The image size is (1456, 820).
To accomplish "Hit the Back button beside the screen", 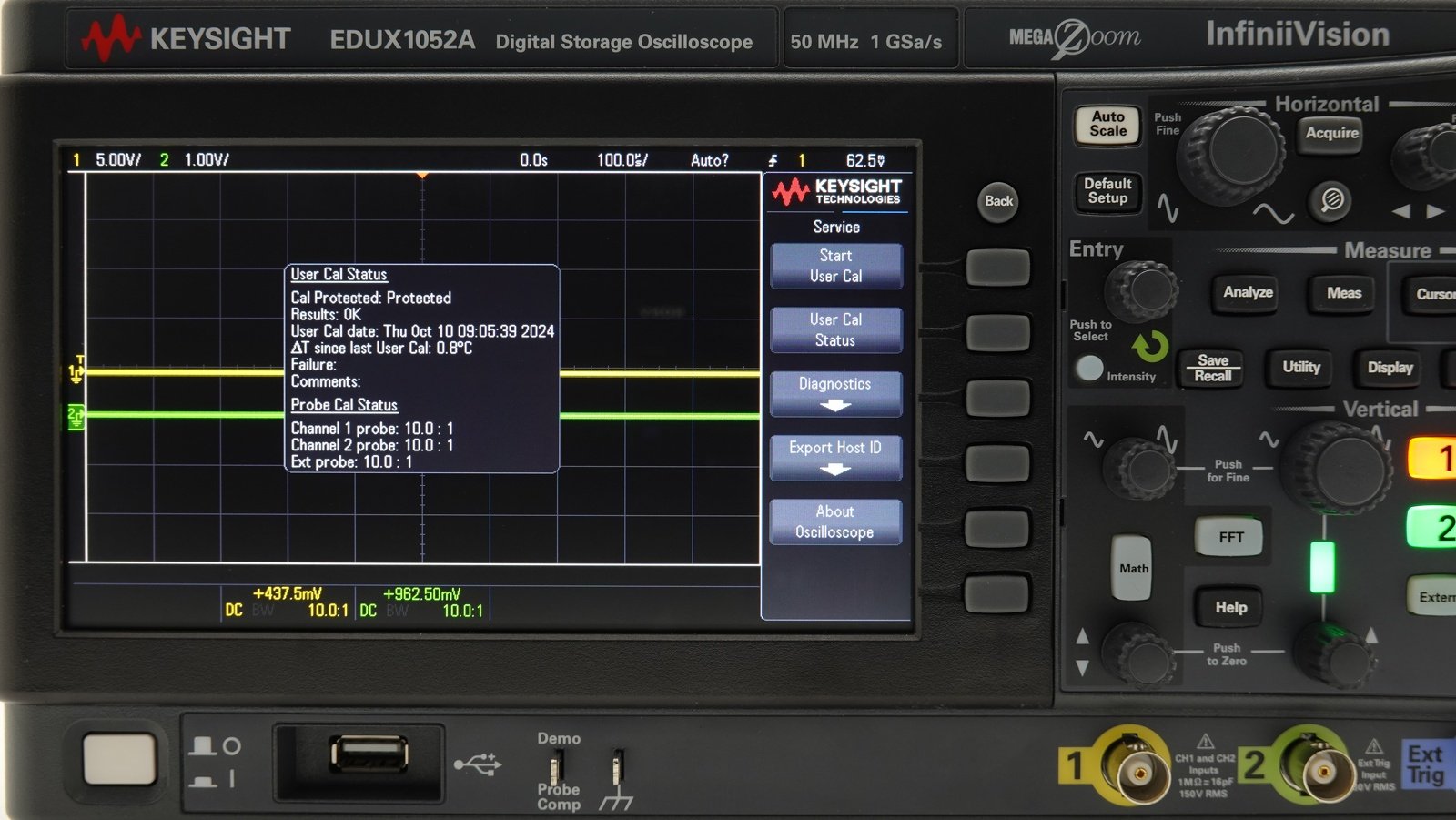I will pyautogui.click(x=998, y=201).
